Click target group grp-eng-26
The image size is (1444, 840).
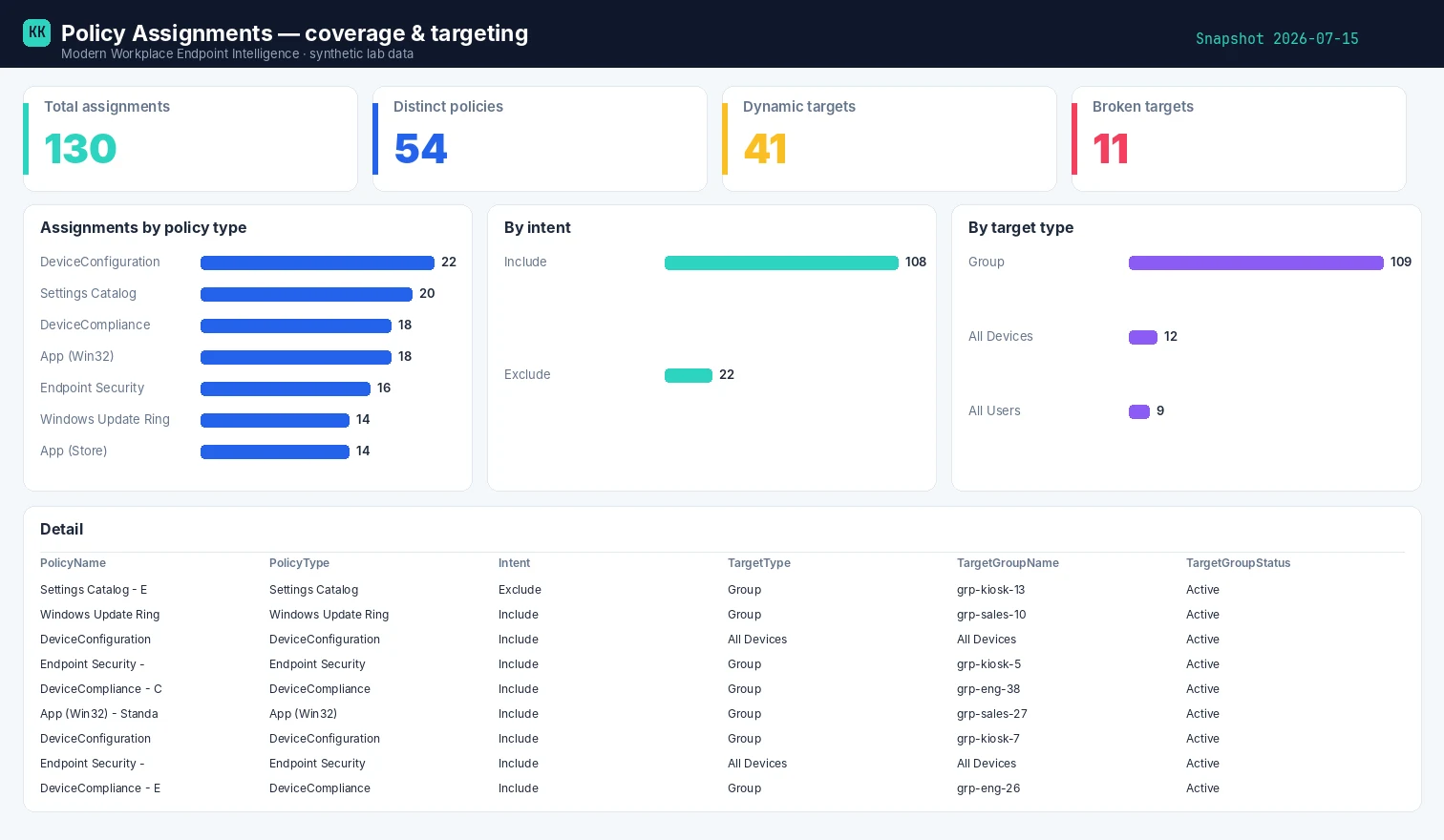point(988,788)
